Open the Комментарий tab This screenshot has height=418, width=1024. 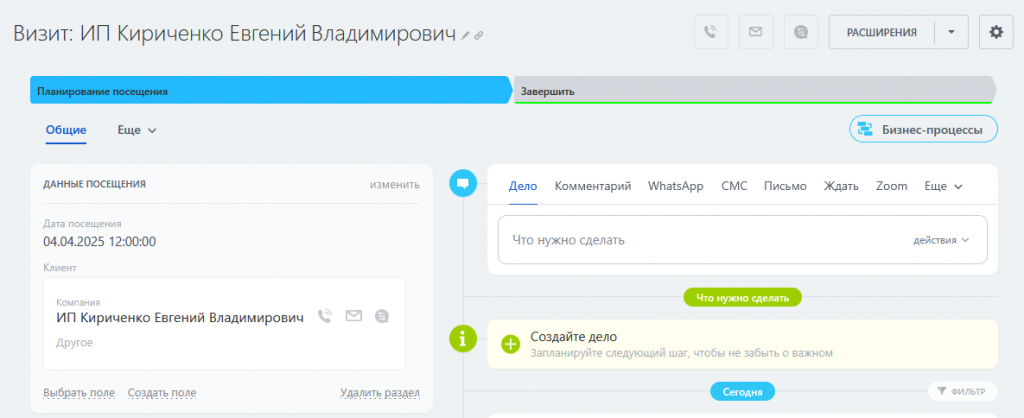pyautogui.click(x=593, y=186)
